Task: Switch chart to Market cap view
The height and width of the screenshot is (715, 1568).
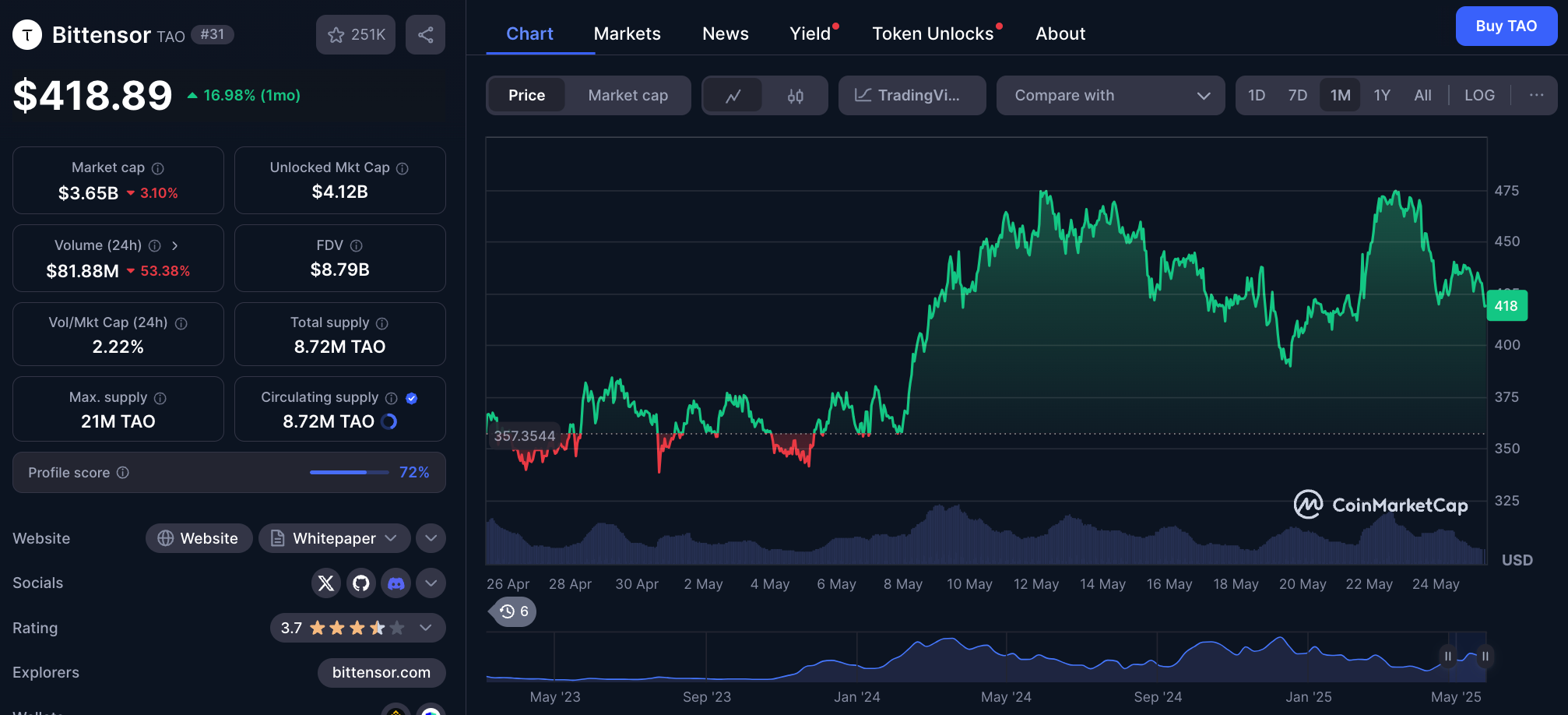Action: coord(628,95)
